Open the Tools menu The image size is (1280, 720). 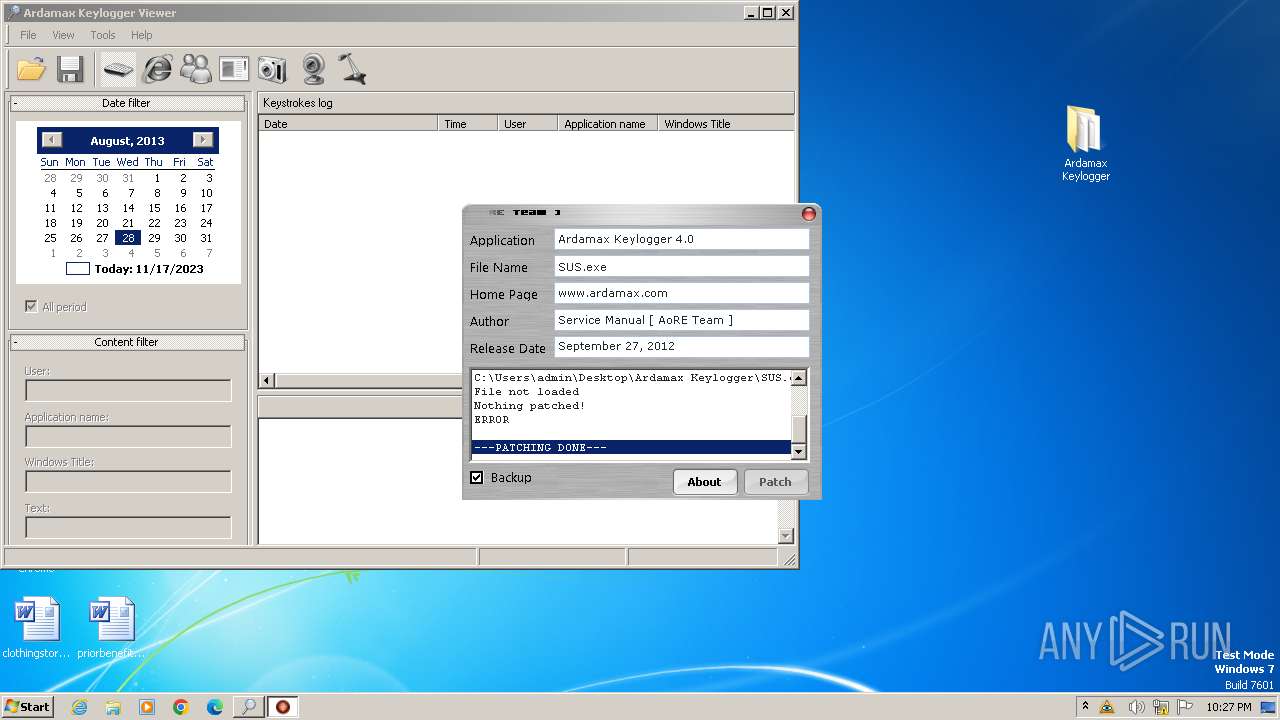click(103, 35)
